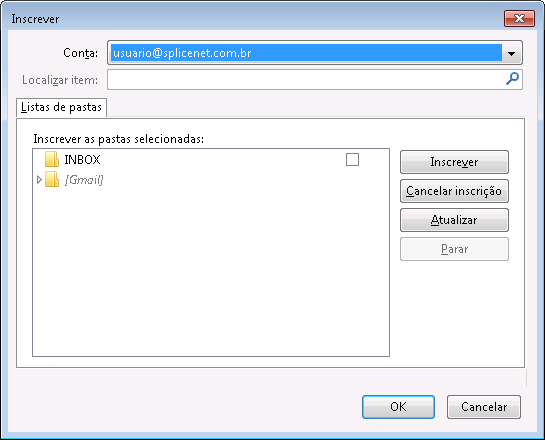
Task: Click Cancelar inscrição button
Action: point(454,191)
